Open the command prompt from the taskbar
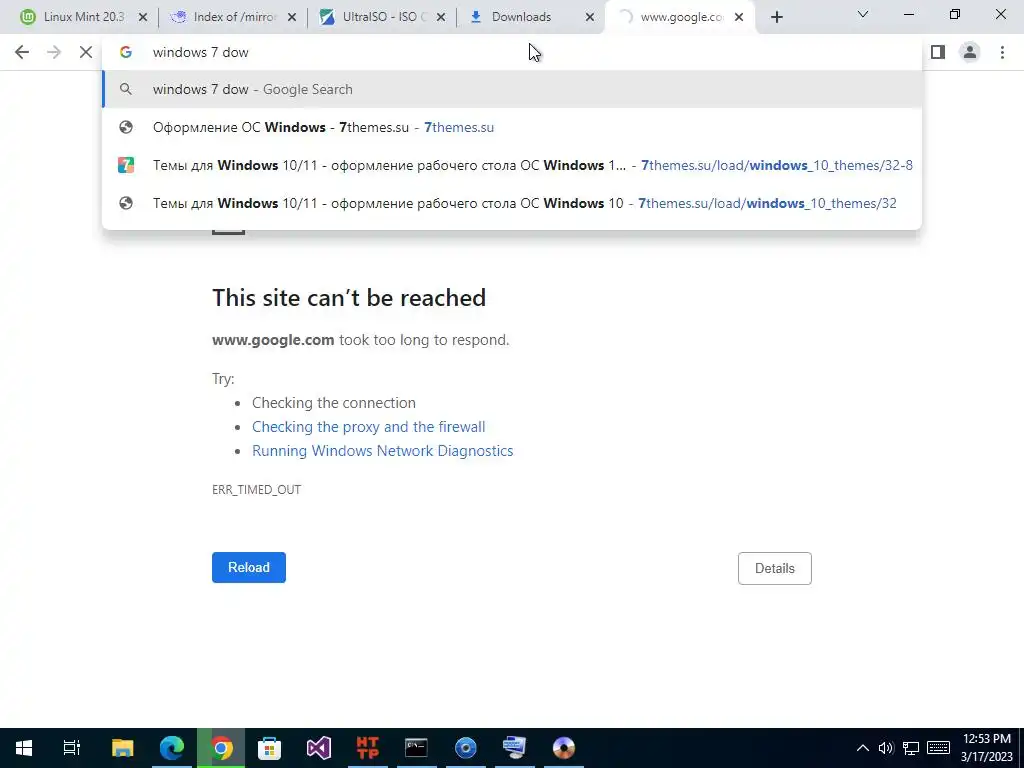This screenshot has height=768, width=1024. (x=416, y=748)
